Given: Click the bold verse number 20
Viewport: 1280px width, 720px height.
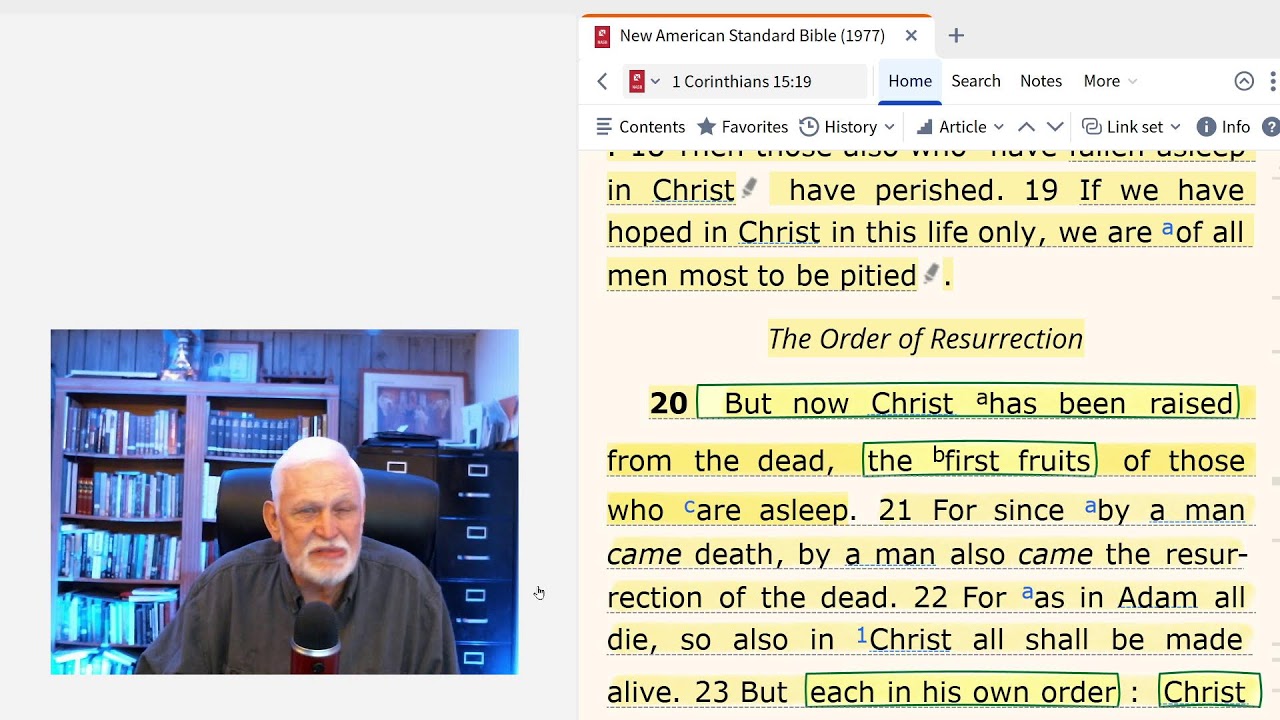Looking at the screenshot, I should pos(669,403).
